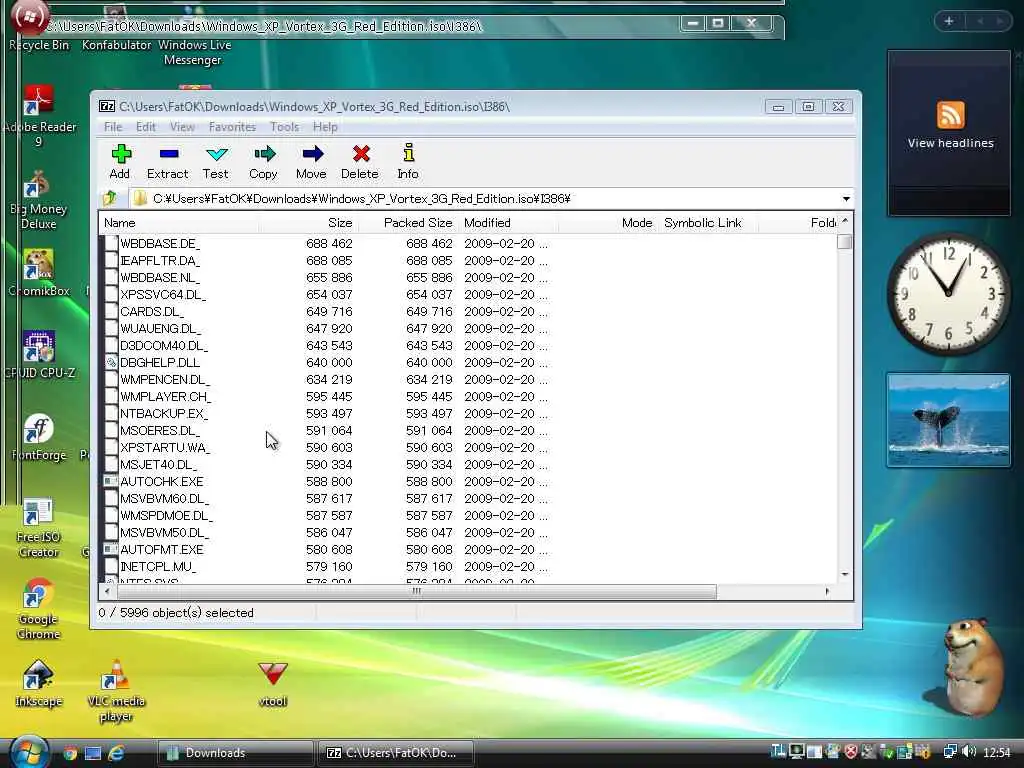Expand the address path dropdown
Viewport: 1024px width, 768px height.
[x=846, y=199]
